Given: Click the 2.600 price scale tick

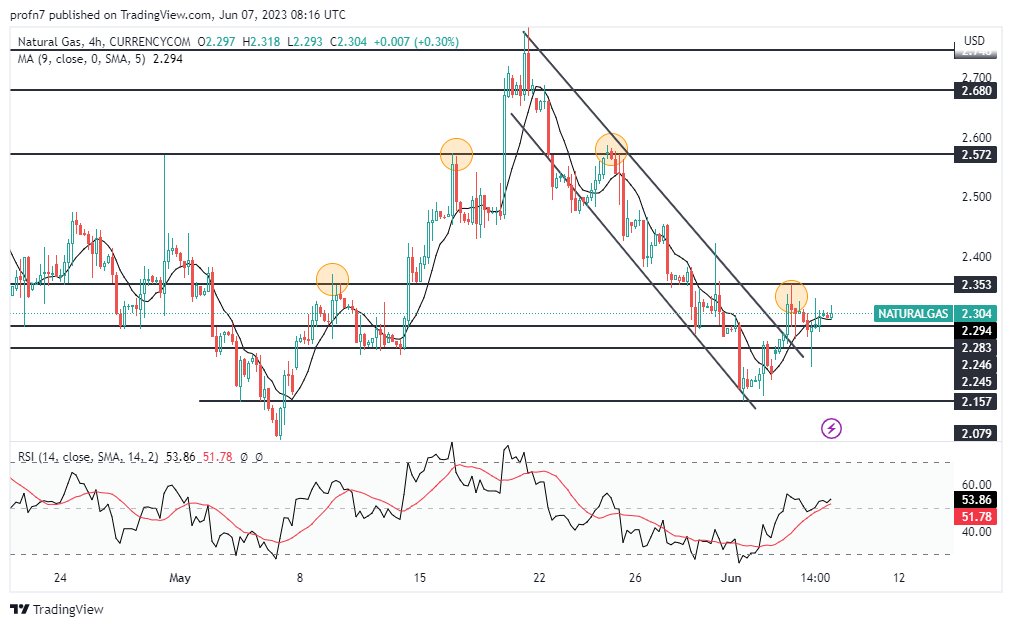Looking at the screenshot, I should 976,138.
